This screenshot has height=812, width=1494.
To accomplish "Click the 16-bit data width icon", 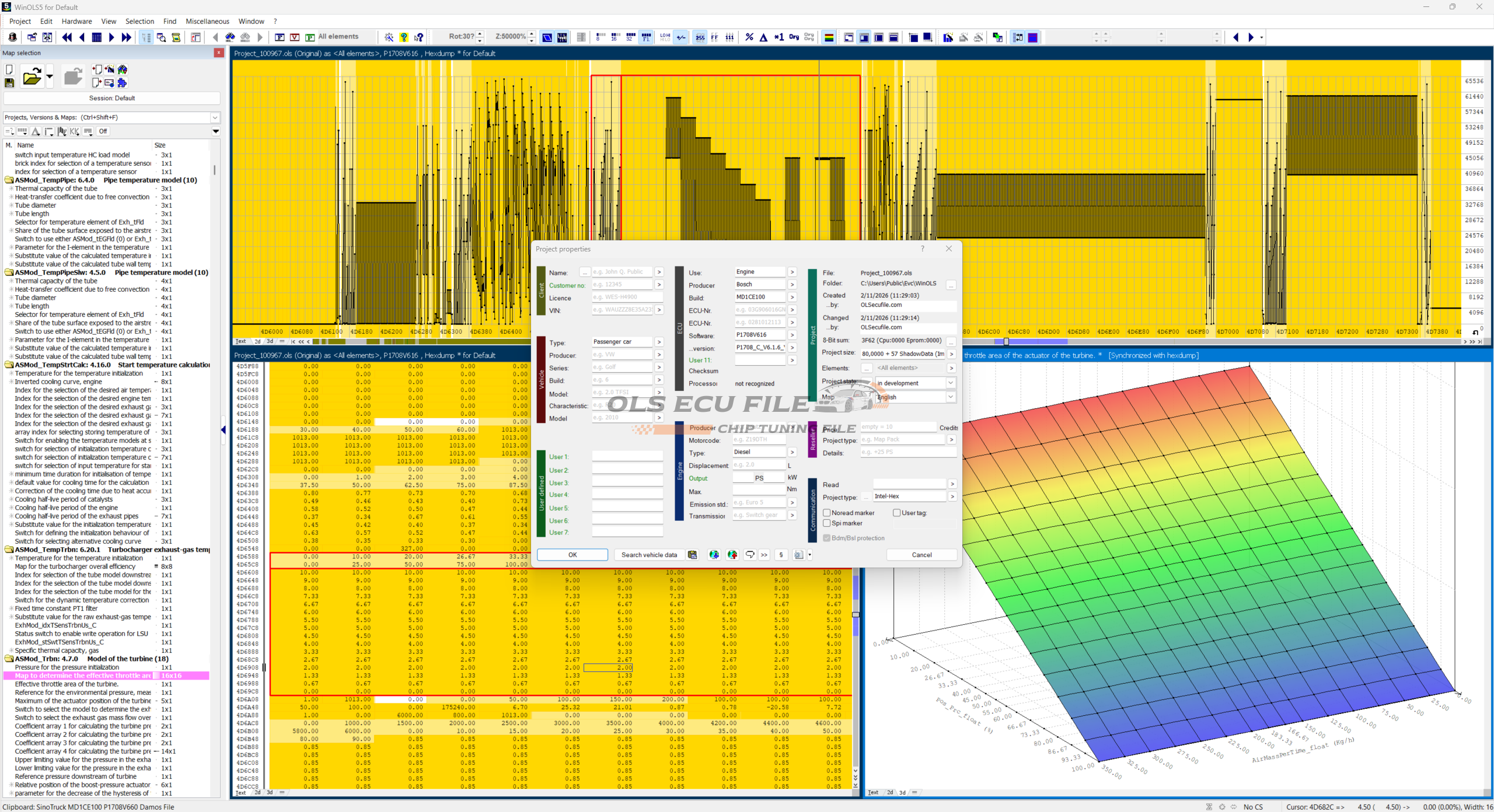I will [x=615, y=37].
